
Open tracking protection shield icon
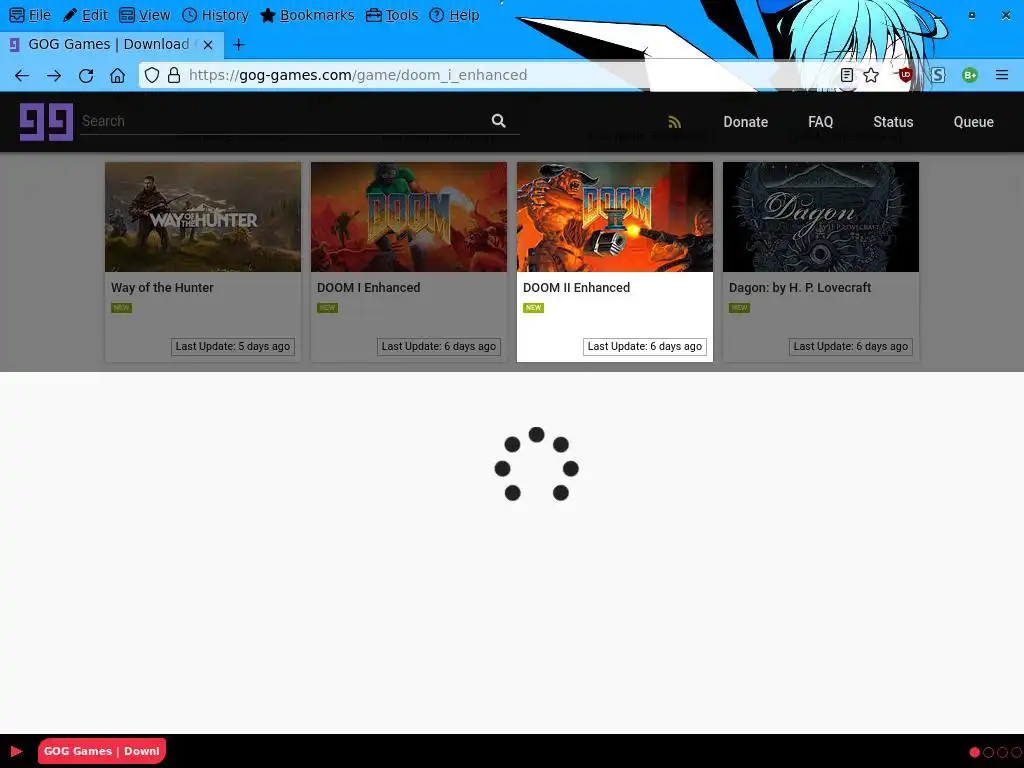click(x=152, y=75)
